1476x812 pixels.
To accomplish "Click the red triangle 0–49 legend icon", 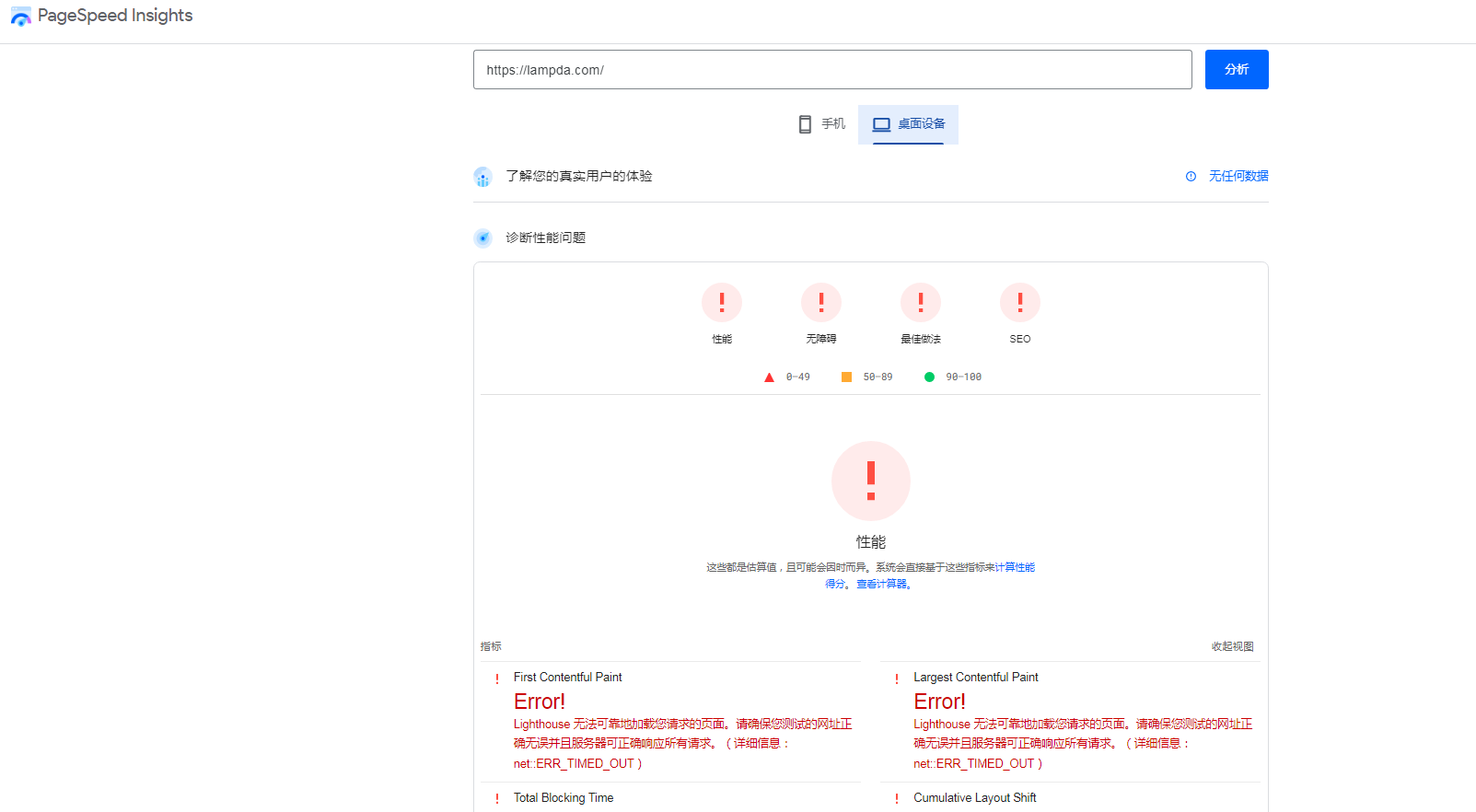I will (x=769, y=377).
